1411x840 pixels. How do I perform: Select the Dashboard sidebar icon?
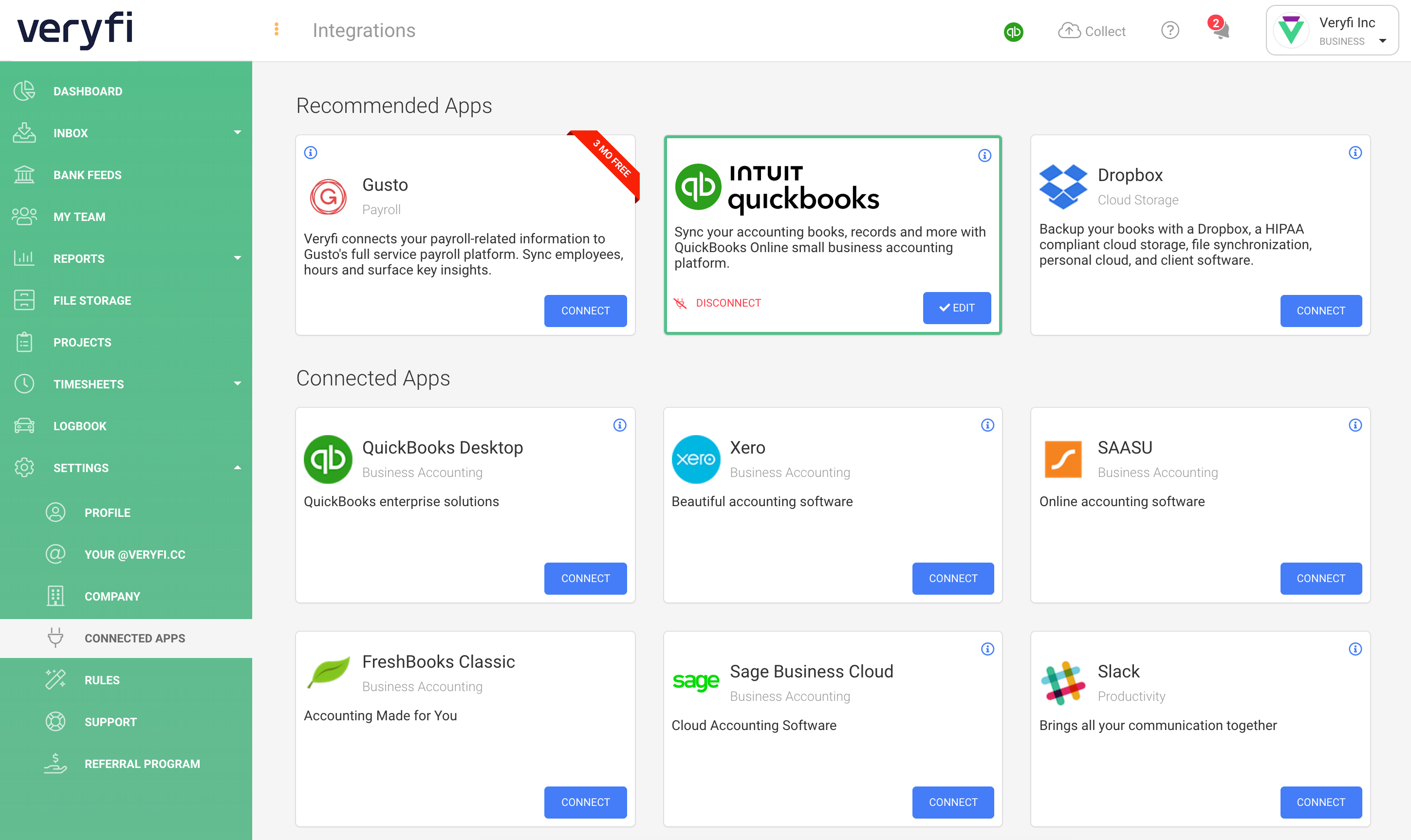[x=24, y=91]
